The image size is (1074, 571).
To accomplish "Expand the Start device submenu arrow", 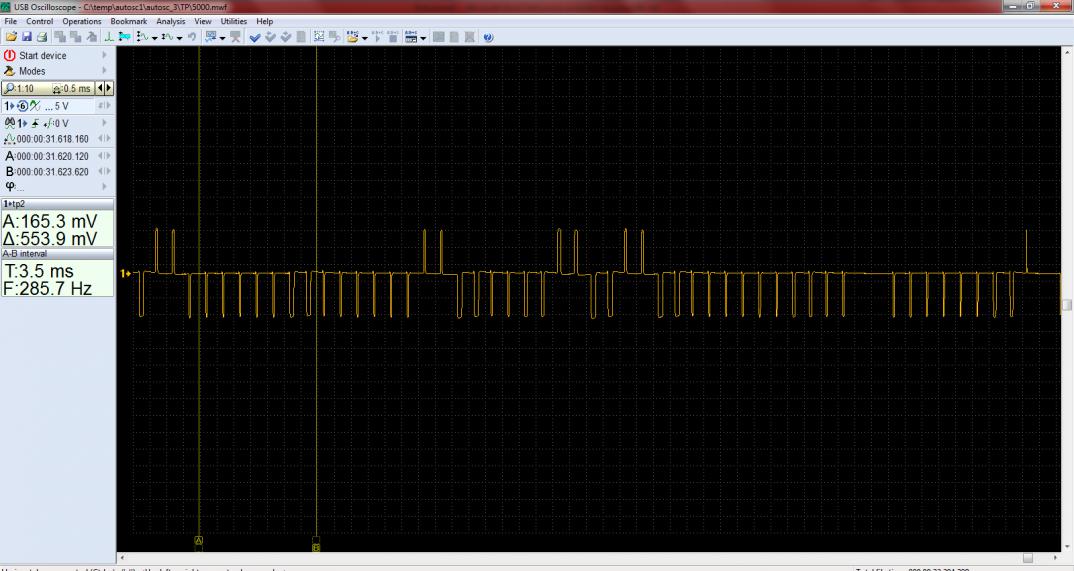I will tap(103, 56).
